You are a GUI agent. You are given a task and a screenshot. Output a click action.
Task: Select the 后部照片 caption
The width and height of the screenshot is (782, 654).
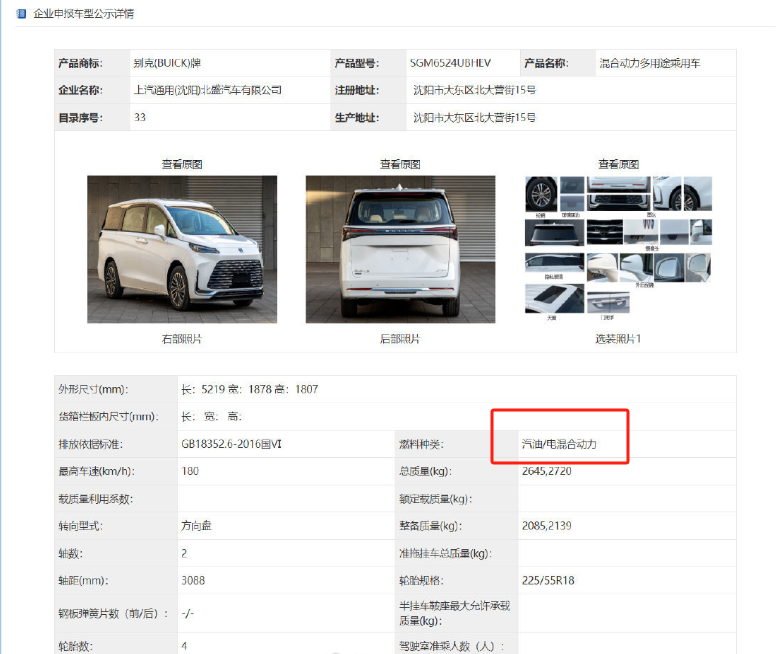[400, 339]
